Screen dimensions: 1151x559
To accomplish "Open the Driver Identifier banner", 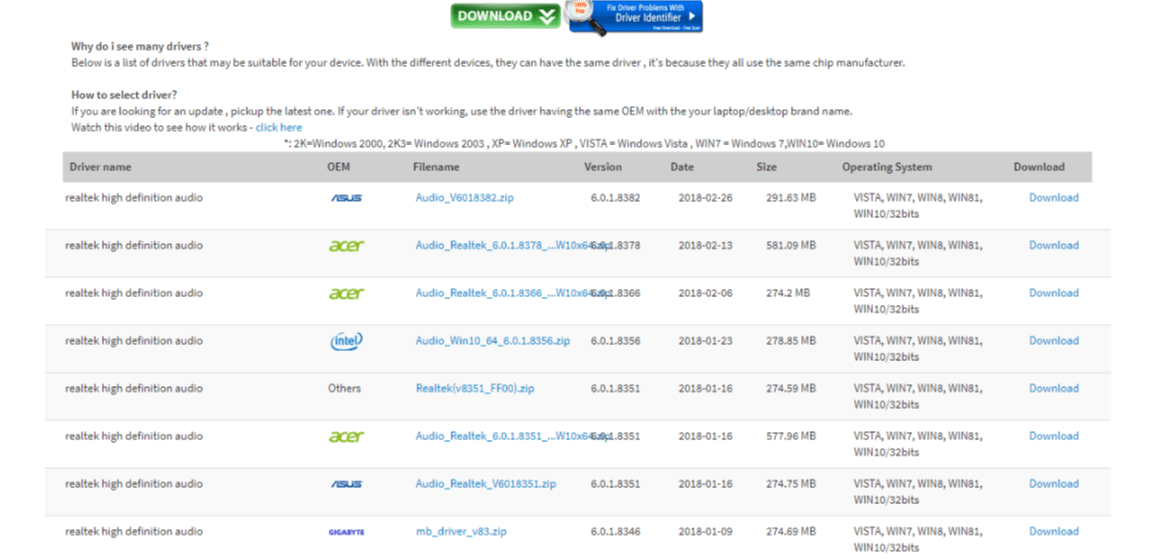I will pyautogui.click(x=636, y=17).
